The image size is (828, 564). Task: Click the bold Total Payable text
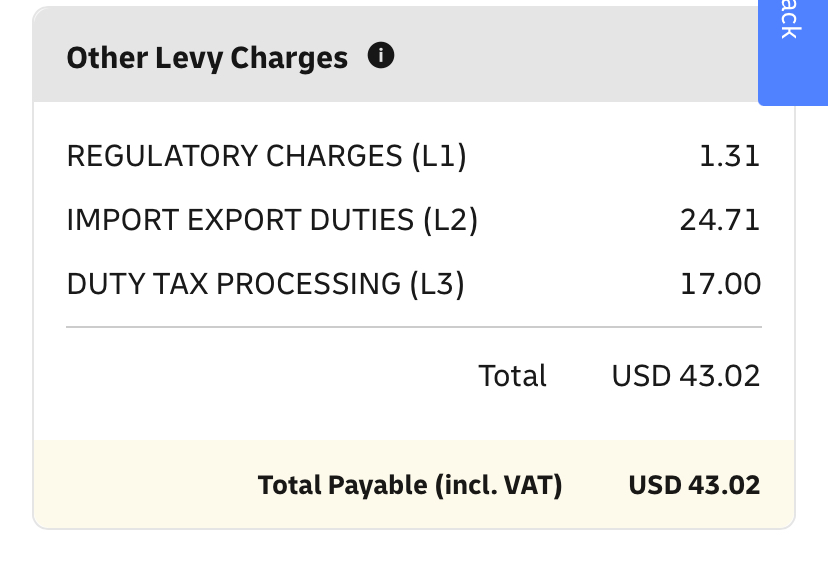click(x=344, y=486)
